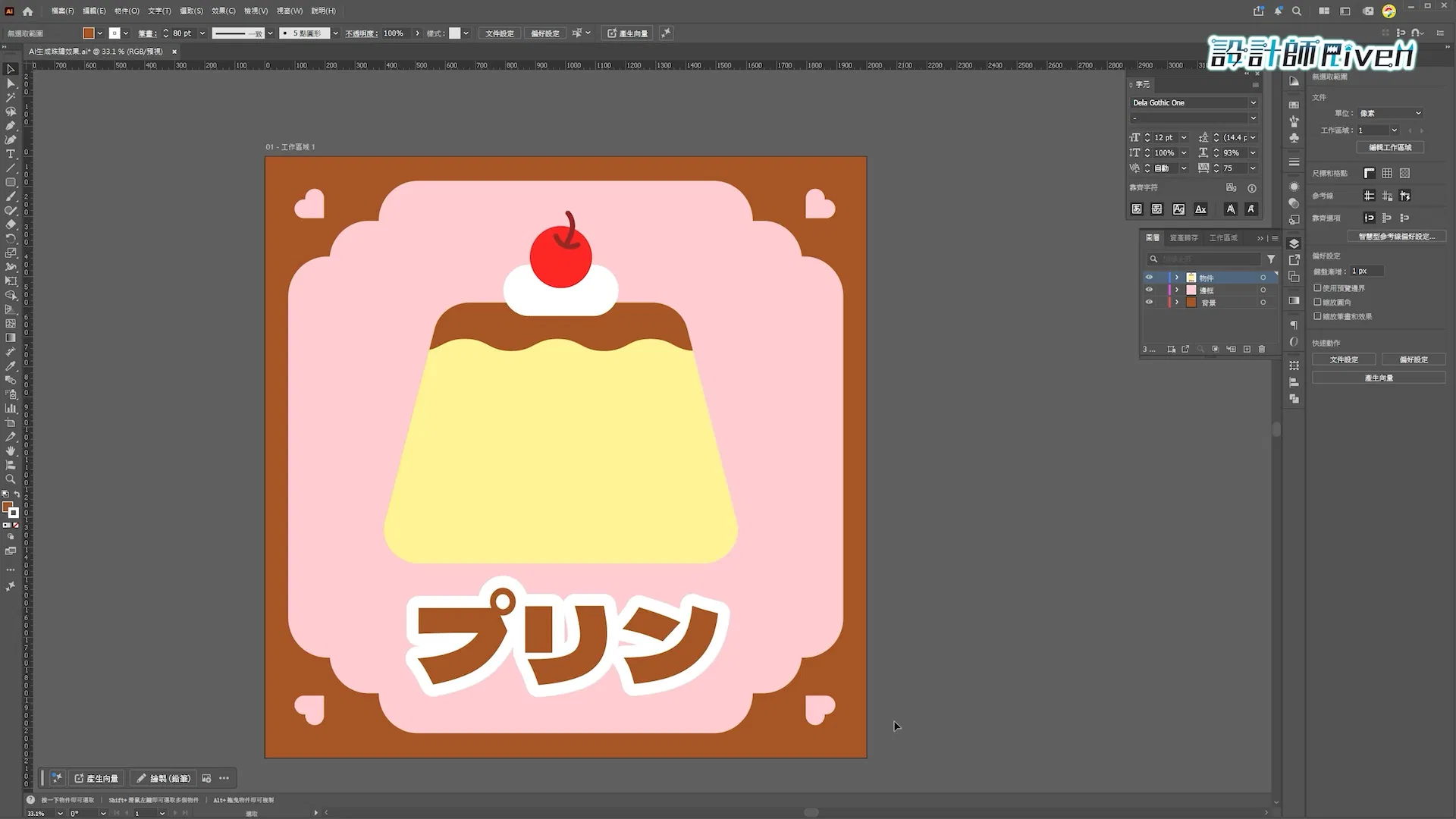Enable 縮放圓角 checkbox
Screen dimensions: 1456x819
click(x=1317, y=302)
